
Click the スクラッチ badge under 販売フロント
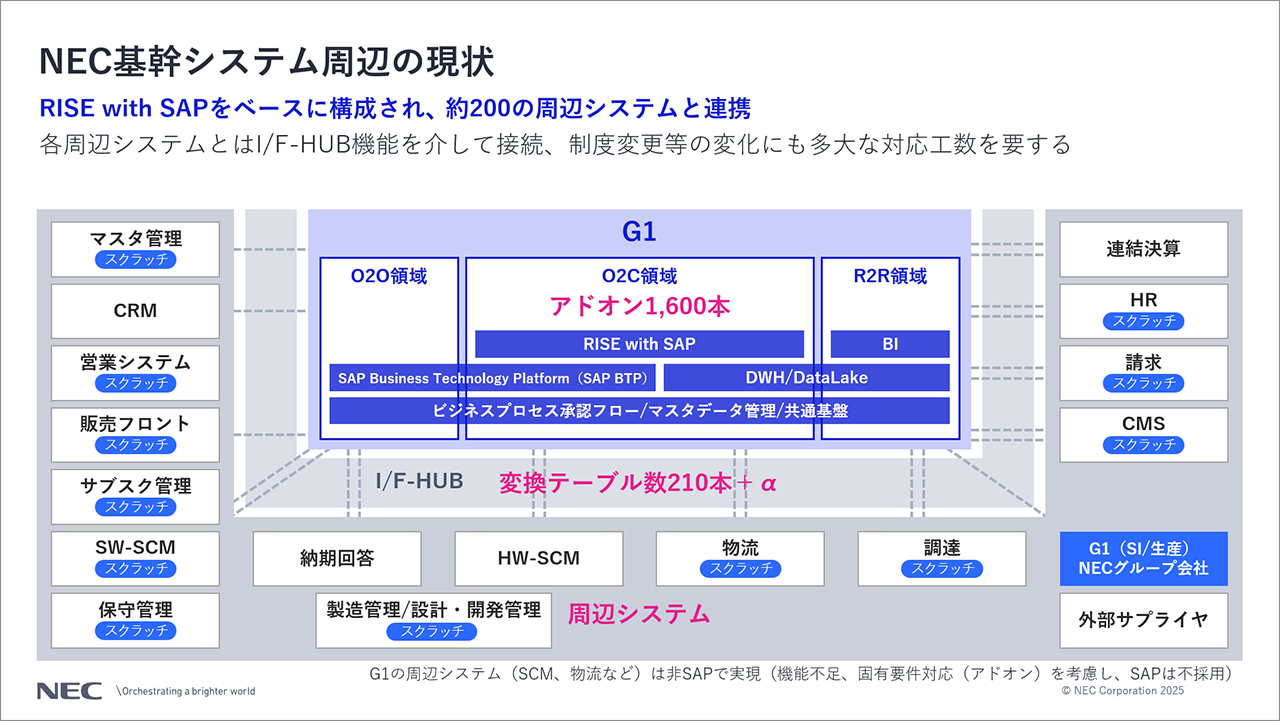[135, 445]
